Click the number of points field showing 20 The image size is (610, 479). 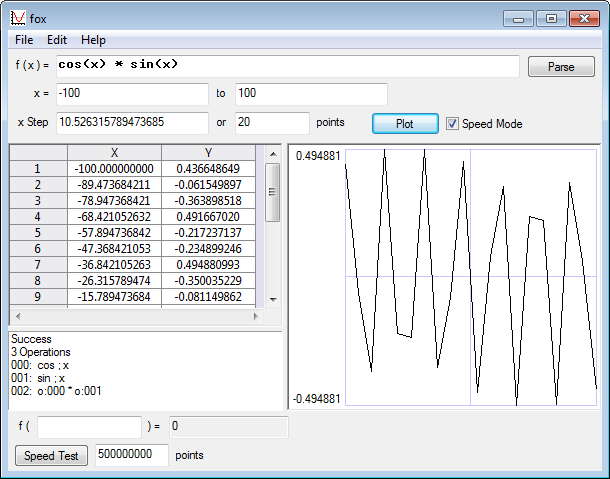tap(271, 123)
